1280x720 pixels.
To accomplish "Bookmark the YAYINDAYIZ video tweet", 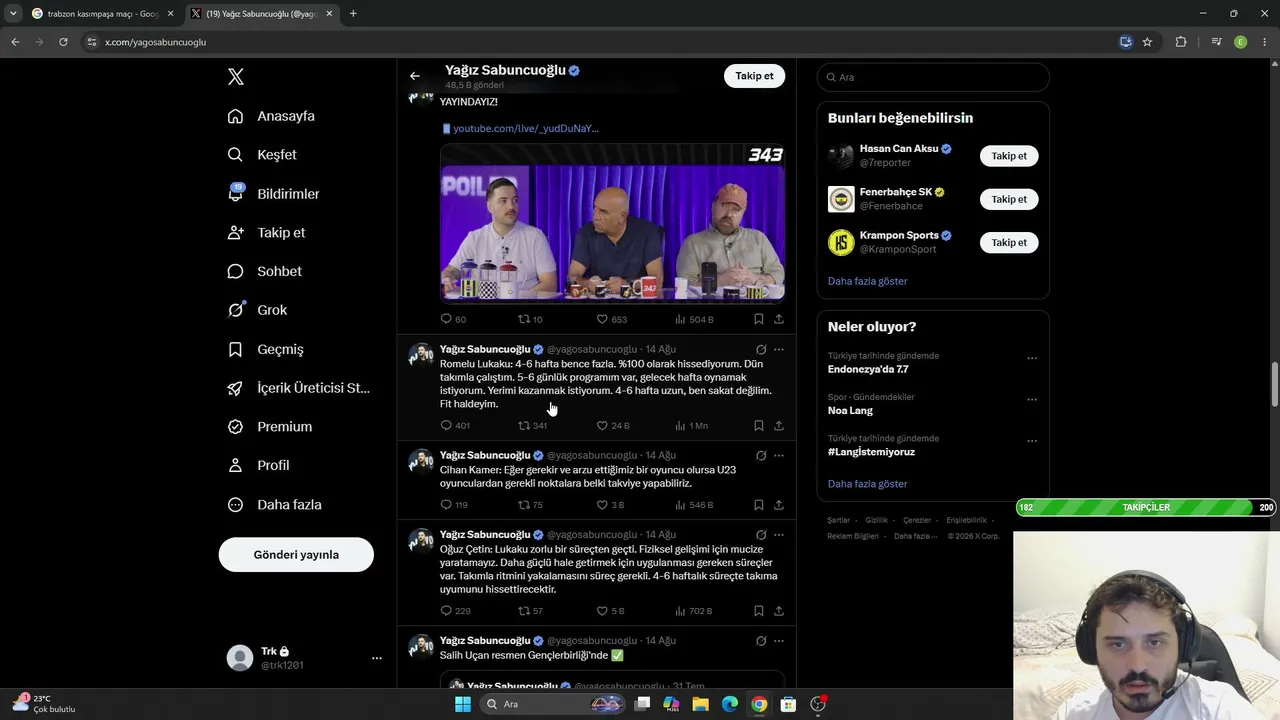I will tap(759, 319).
